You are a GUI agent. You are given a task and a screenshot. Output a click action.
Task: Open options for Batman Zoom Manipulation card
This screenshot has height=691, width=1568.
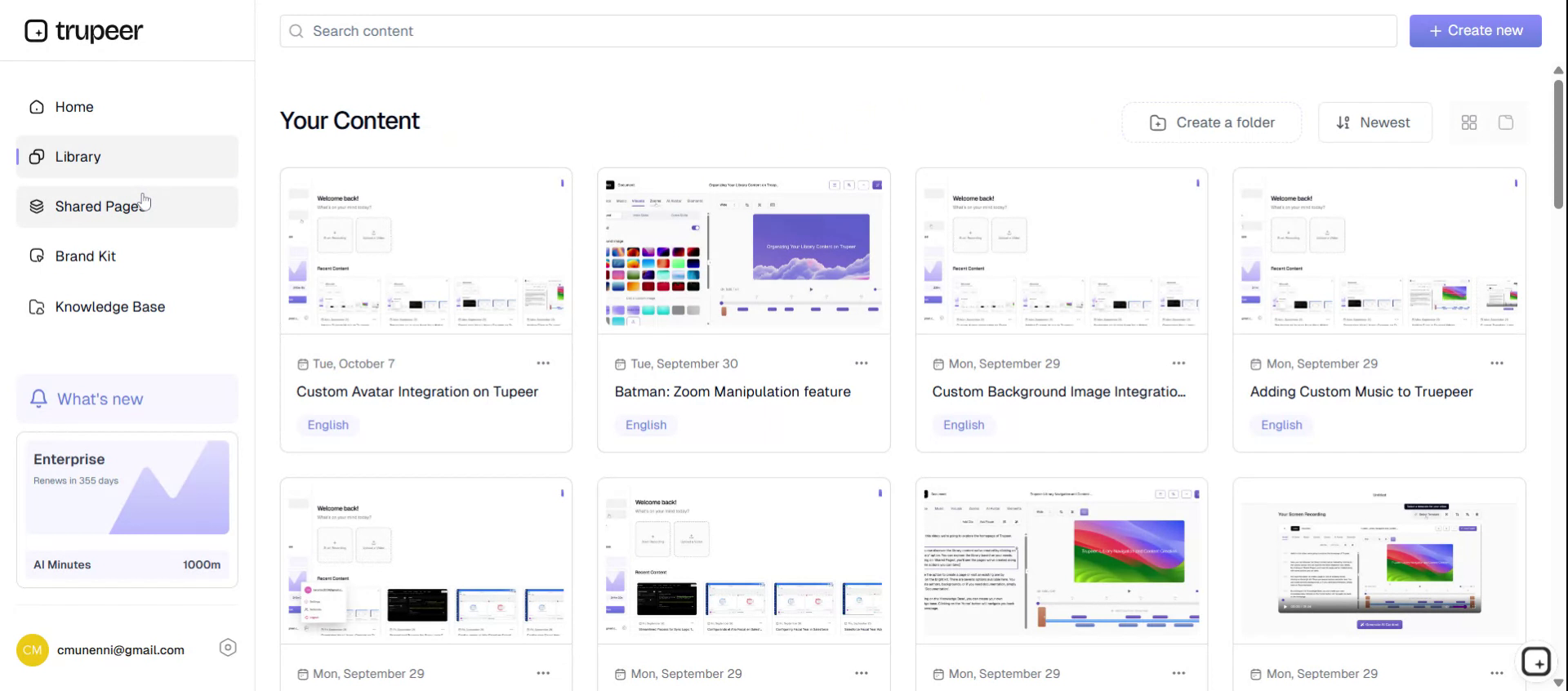pyautogui.click(x=861, y=363)
